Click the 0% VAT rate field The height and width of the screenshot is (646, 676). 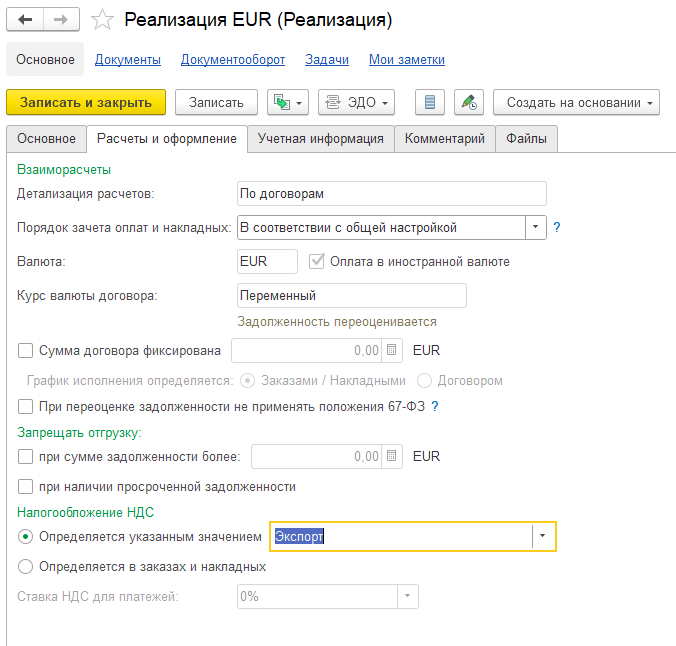317,596
